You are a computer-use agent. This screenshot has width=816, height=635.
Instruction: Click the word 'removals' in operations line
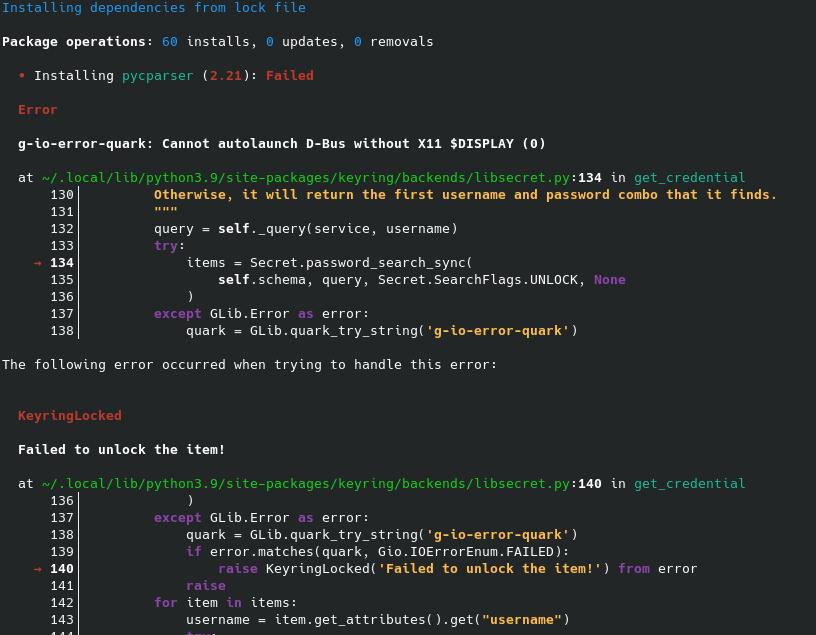point(402,42)
